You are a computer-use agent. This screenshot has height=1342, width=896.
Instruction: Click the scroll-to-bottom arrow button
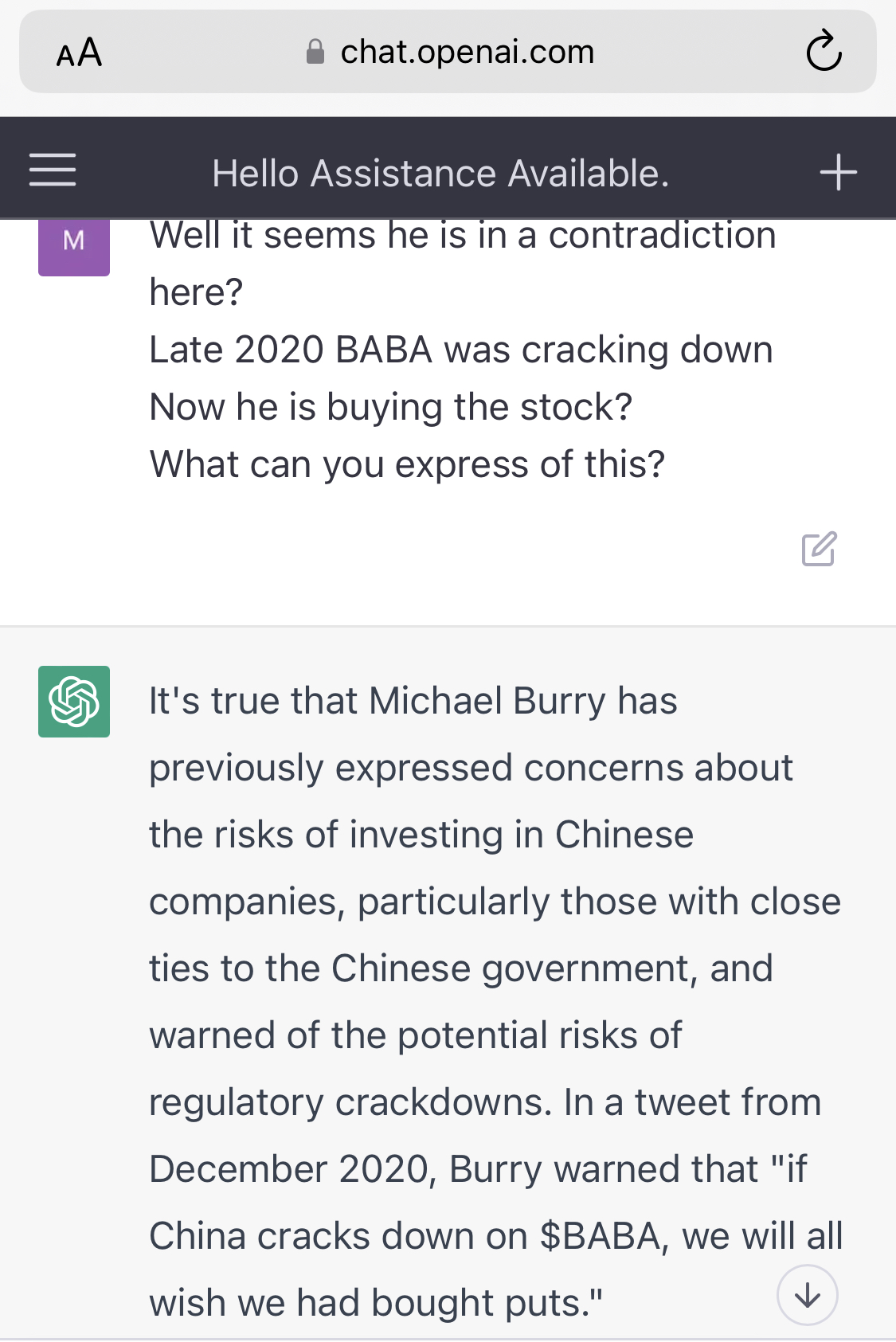807,1295
